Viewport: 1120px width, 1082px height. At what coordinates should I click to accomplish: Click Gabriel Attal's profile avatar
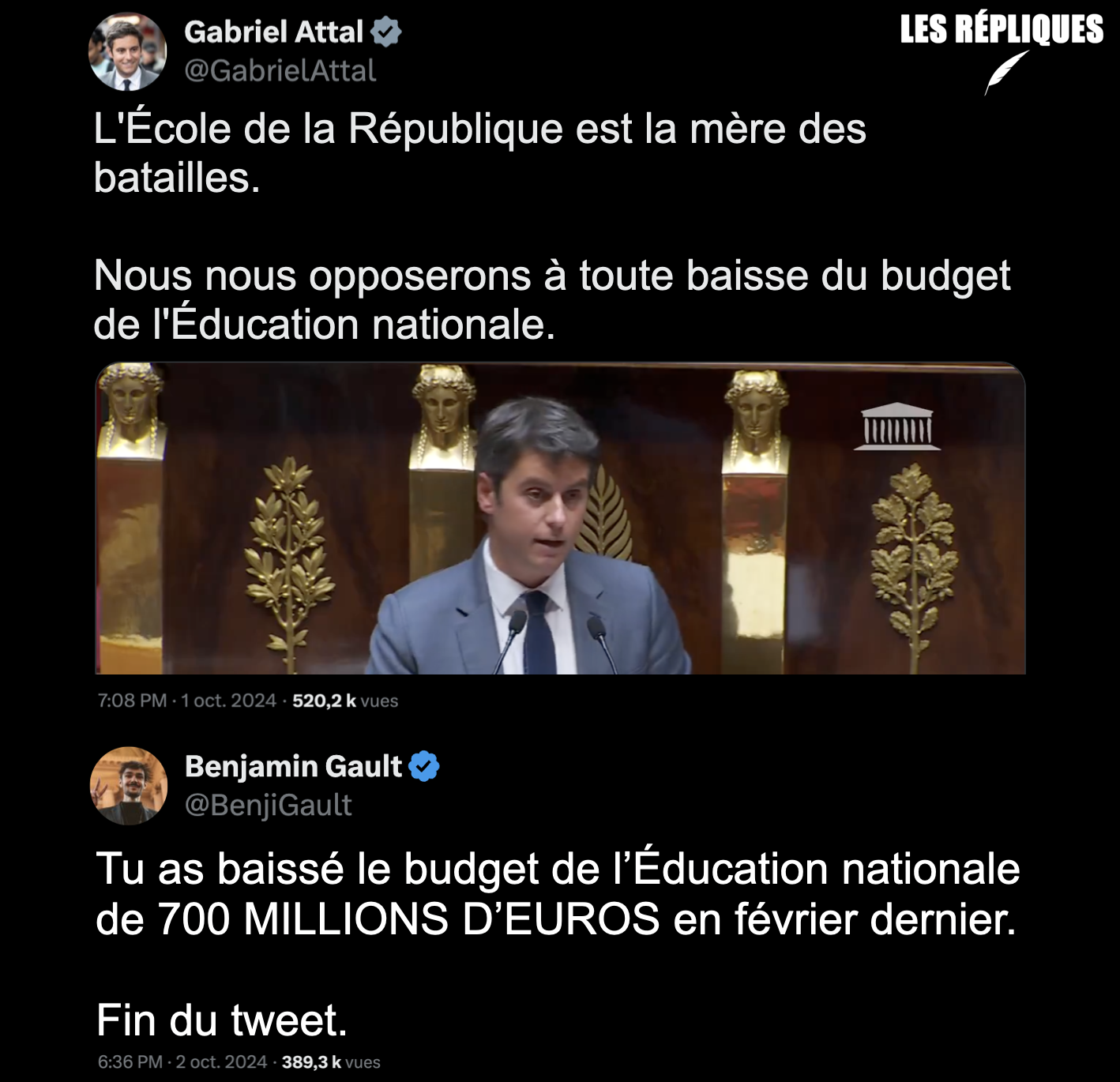128,52
